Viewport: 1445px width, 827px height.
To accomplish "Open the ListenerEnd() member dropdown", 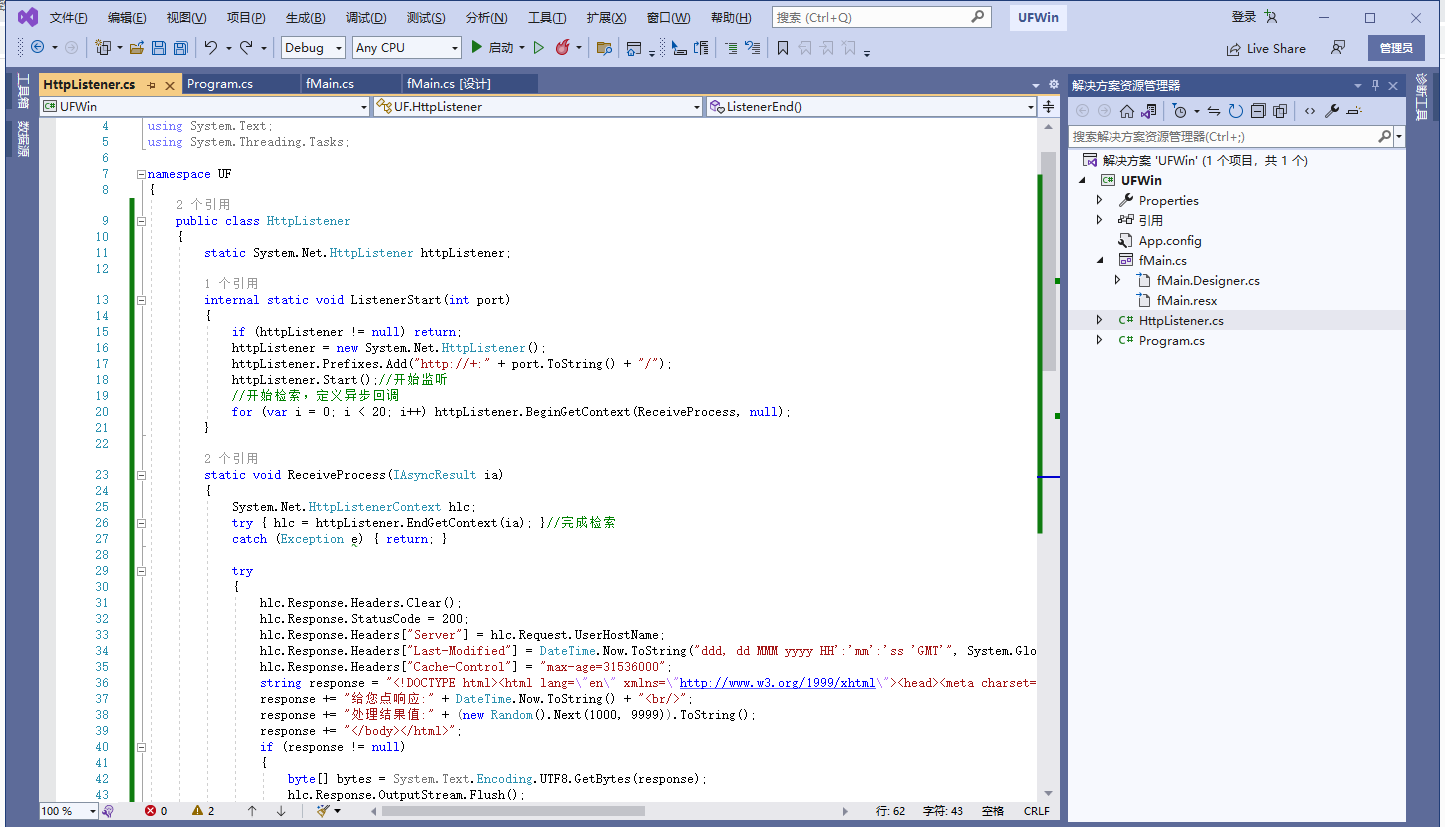I will tap(871, 106).
